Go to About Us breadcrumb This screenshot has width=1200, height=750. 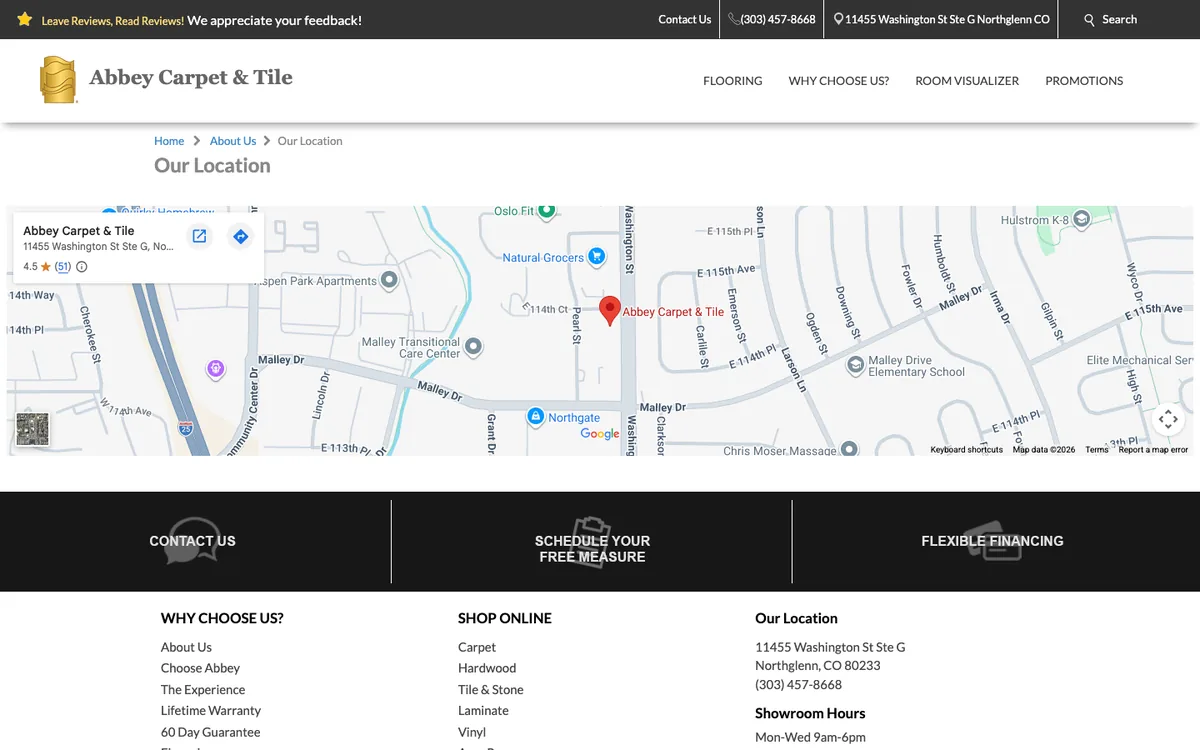tap(233, 141)
